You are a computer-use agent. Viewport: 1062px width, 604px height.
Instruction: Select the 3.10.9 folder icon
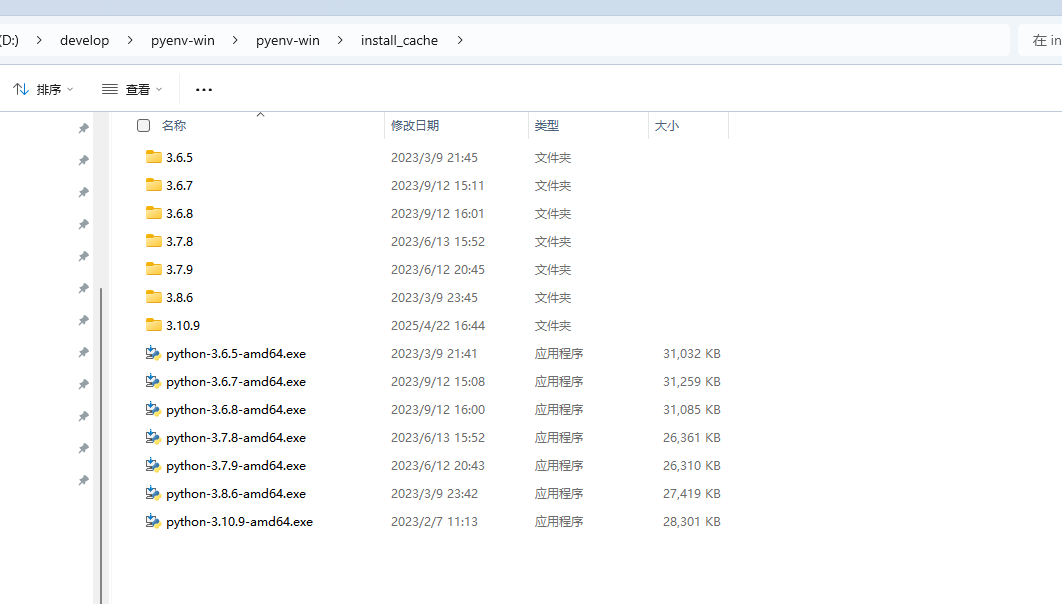tap(154, 325)
